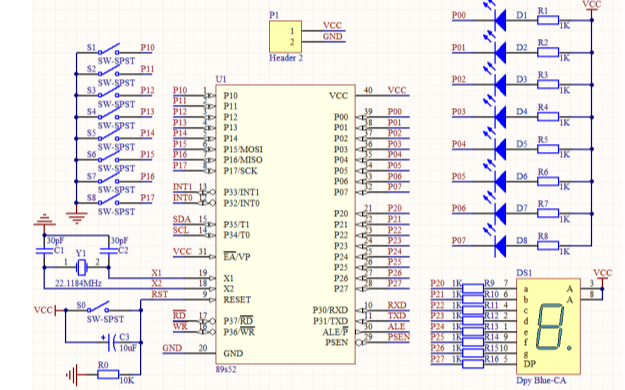The width and height of the screenshot is (625, 390).
Task: Select resistor R1 near LED D1
Action: (548, 20)
